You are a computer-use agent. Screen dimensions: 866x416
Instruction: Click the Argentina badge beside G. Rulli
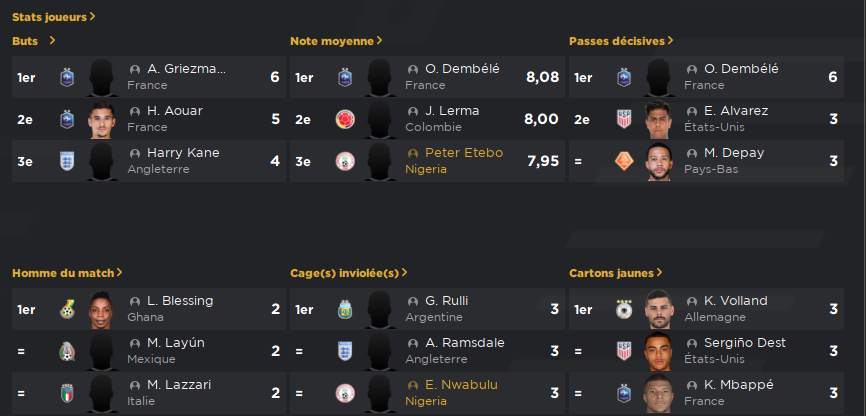tap(345, 309)
